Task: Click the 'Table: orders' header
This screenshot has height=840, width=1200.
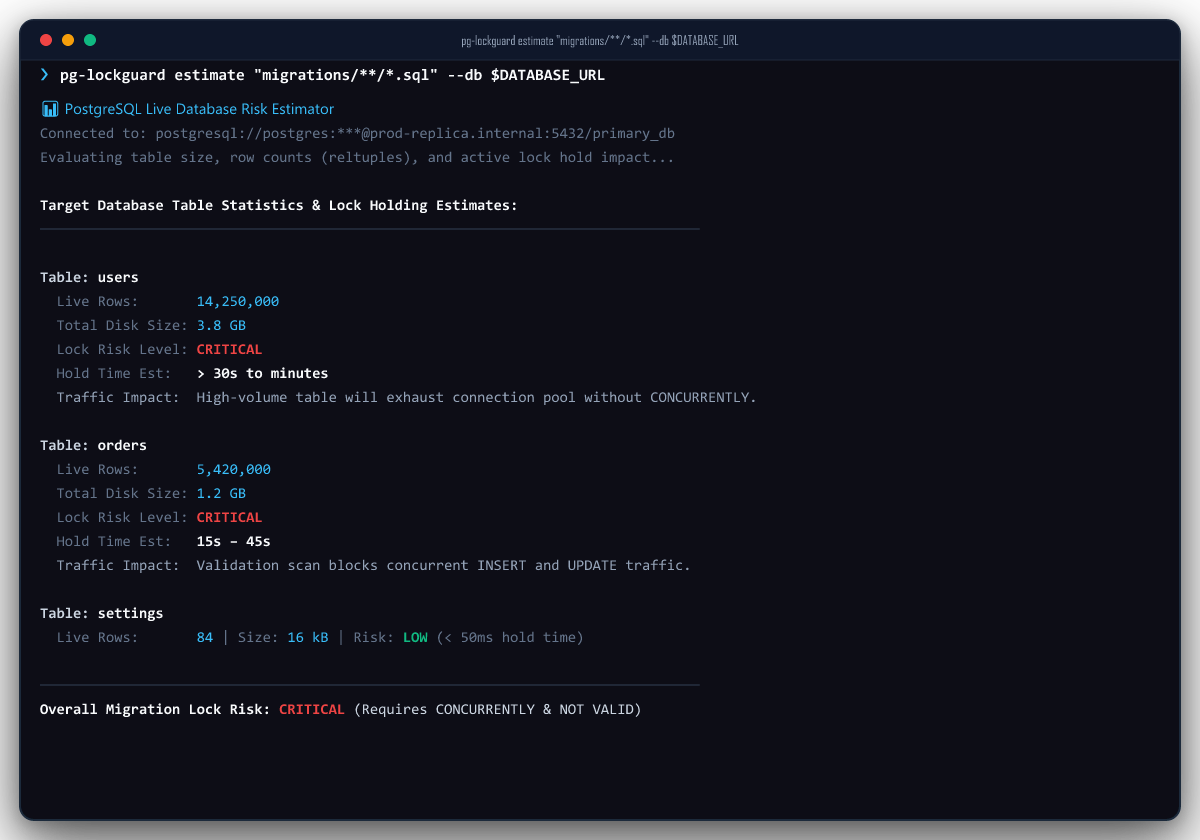Action: 93,445
